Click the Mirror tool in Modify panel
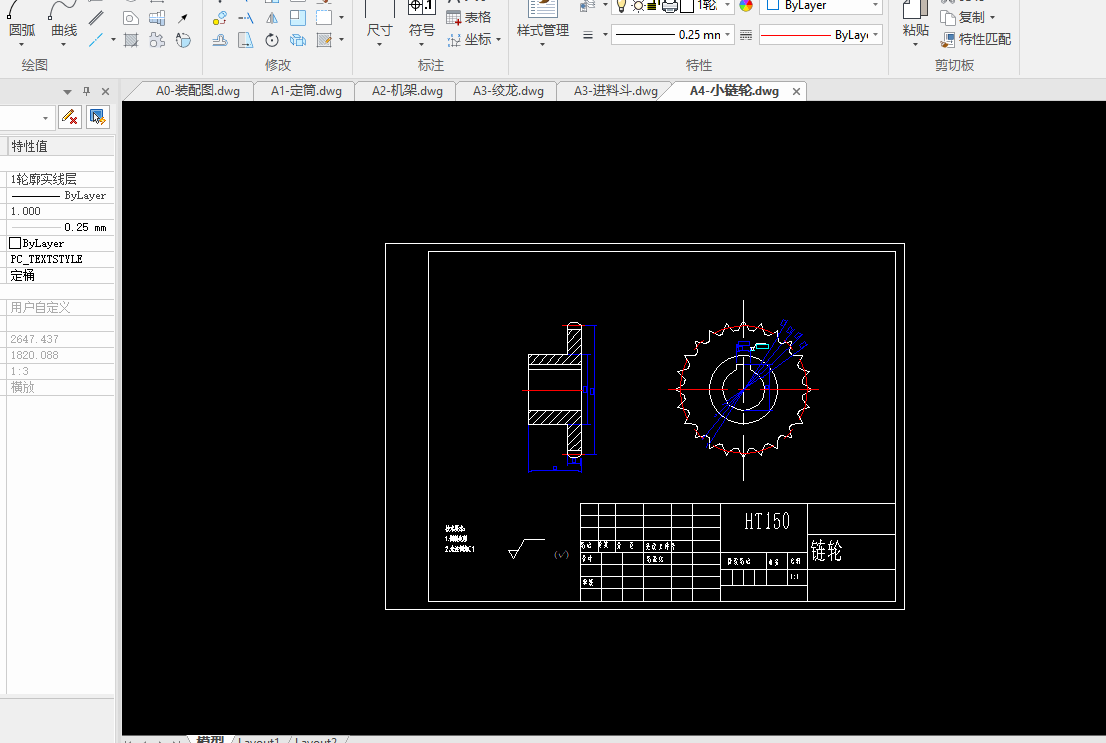 tap(272, 18)
